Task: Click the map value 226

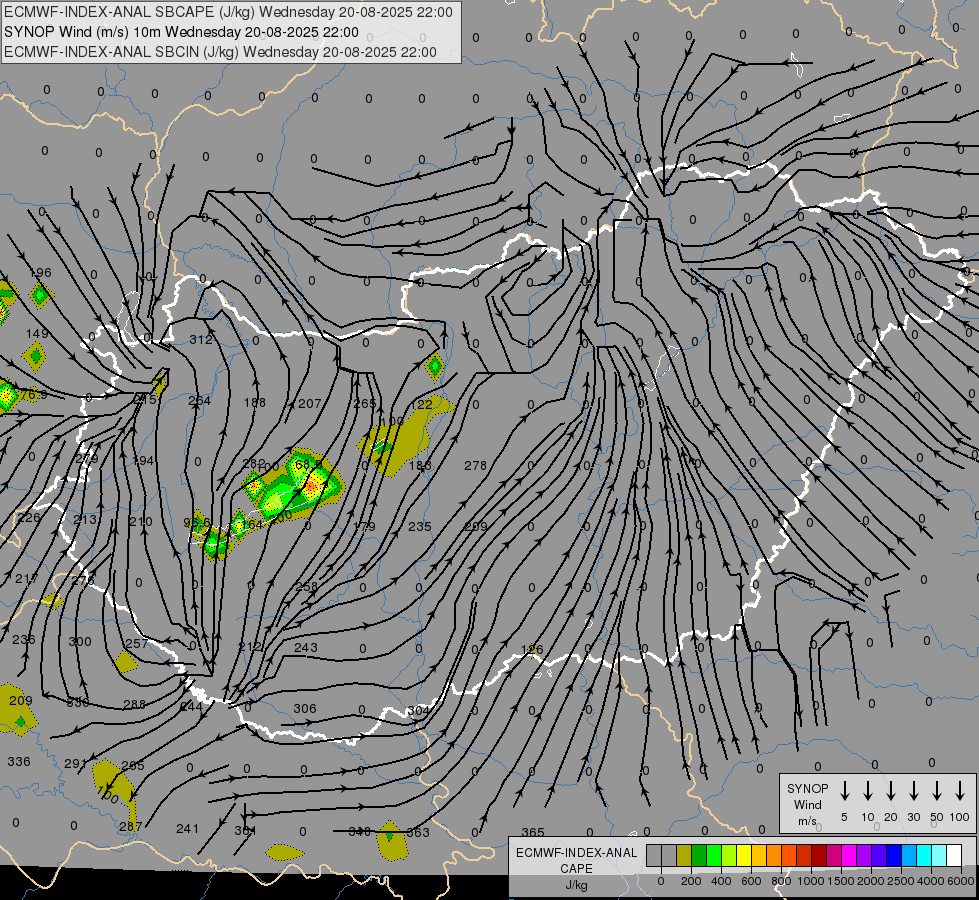Action: point(29,517)
